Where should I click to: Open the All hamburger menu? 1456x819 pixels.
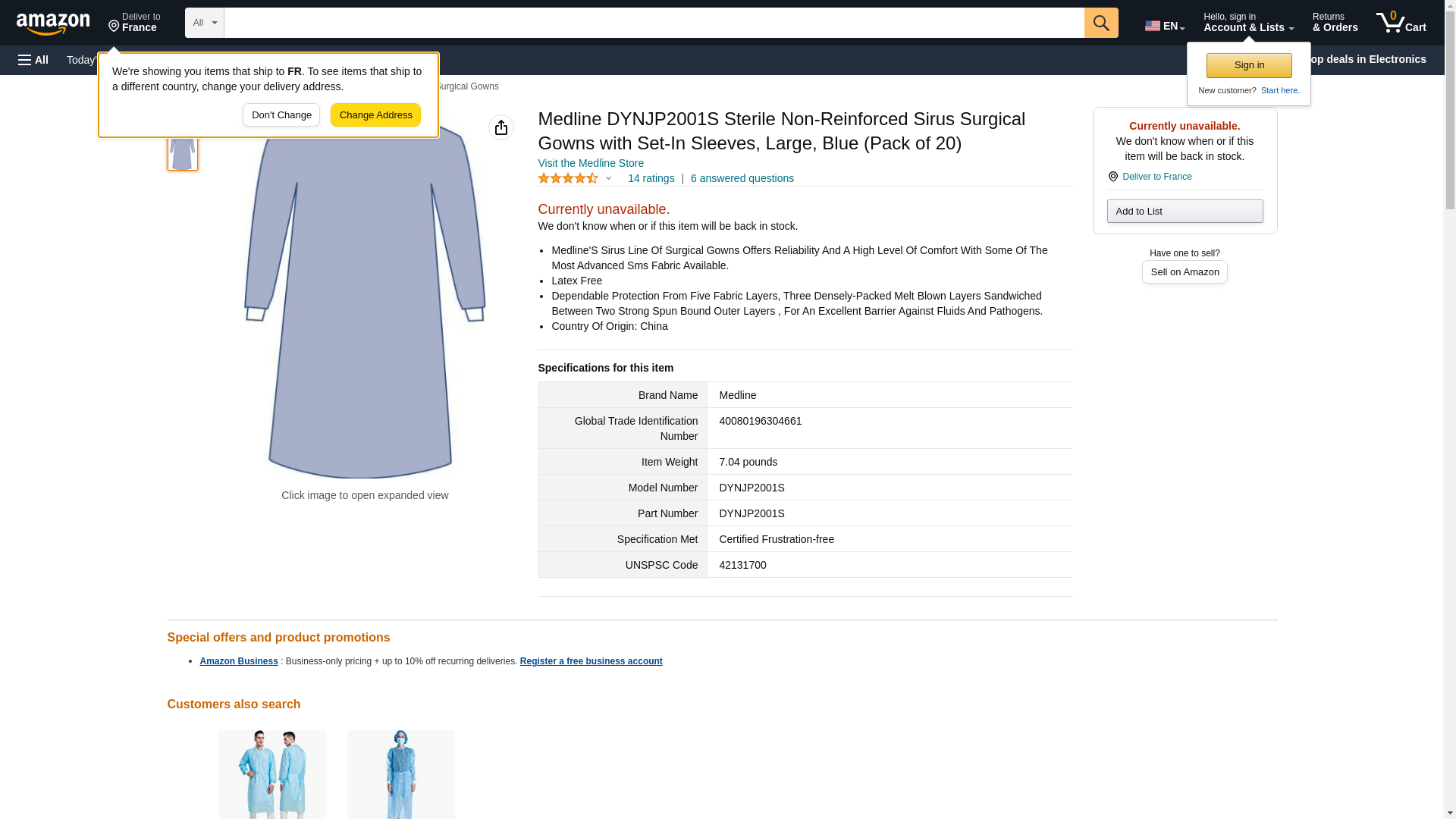33,60
